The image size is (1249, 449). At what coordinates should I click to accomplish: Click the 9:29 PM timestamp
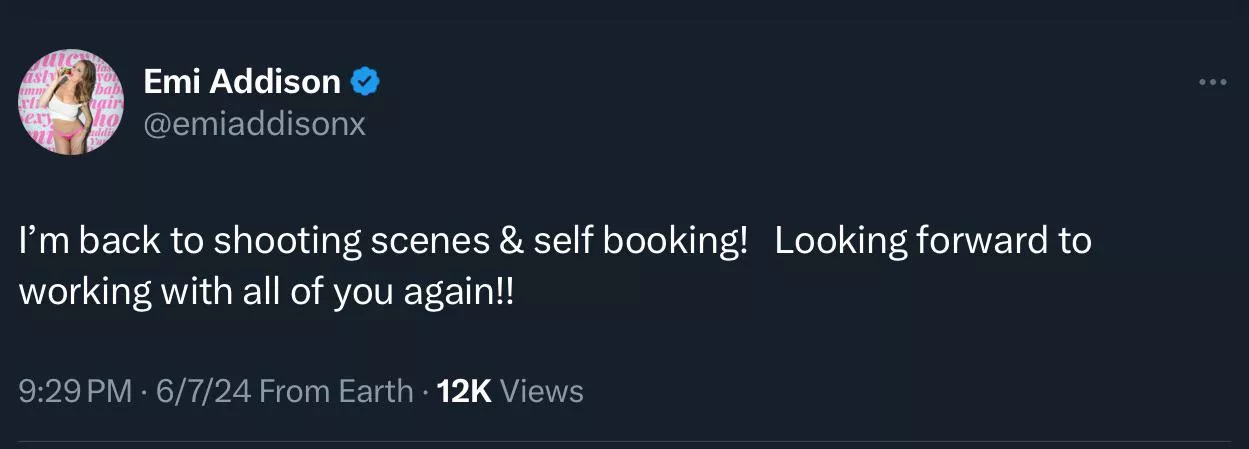75,391
